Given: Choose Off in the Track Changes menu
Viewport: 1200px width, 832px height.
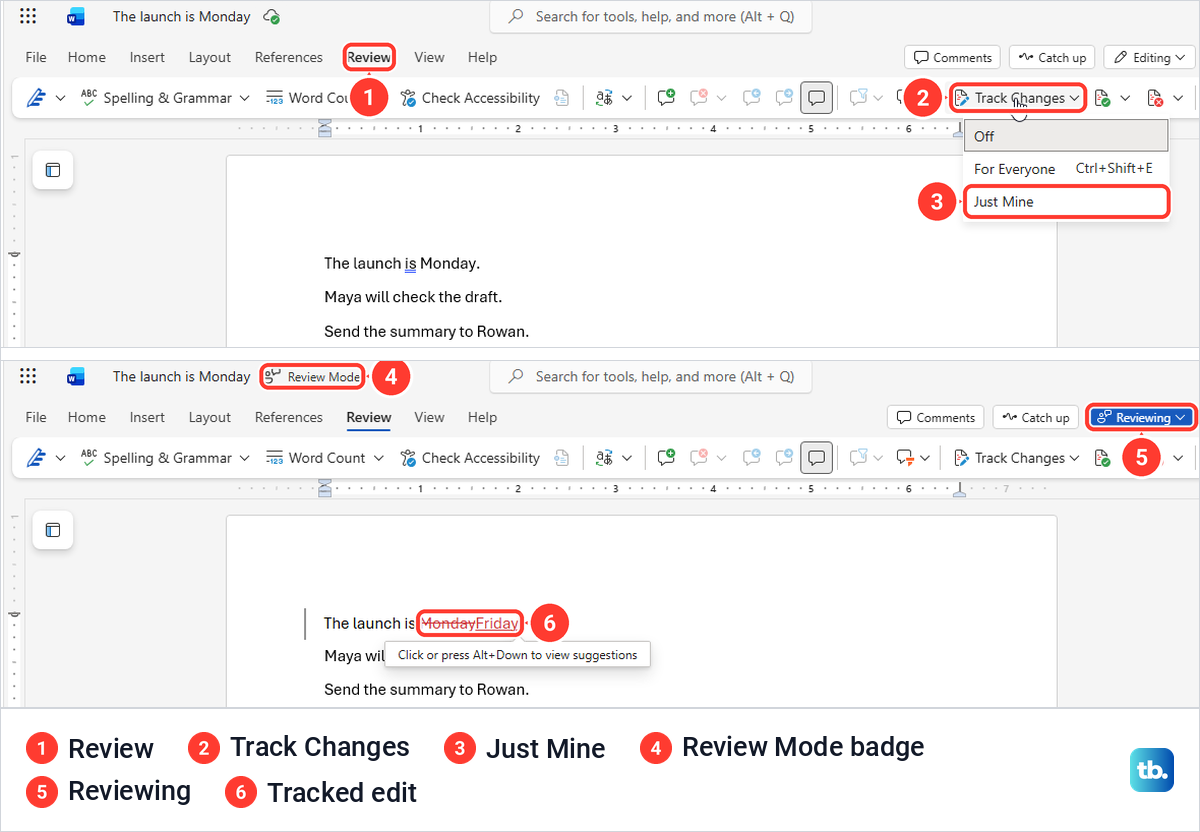Looking at the screenshot, I should pyautogui.click(x=1066, y=136).
